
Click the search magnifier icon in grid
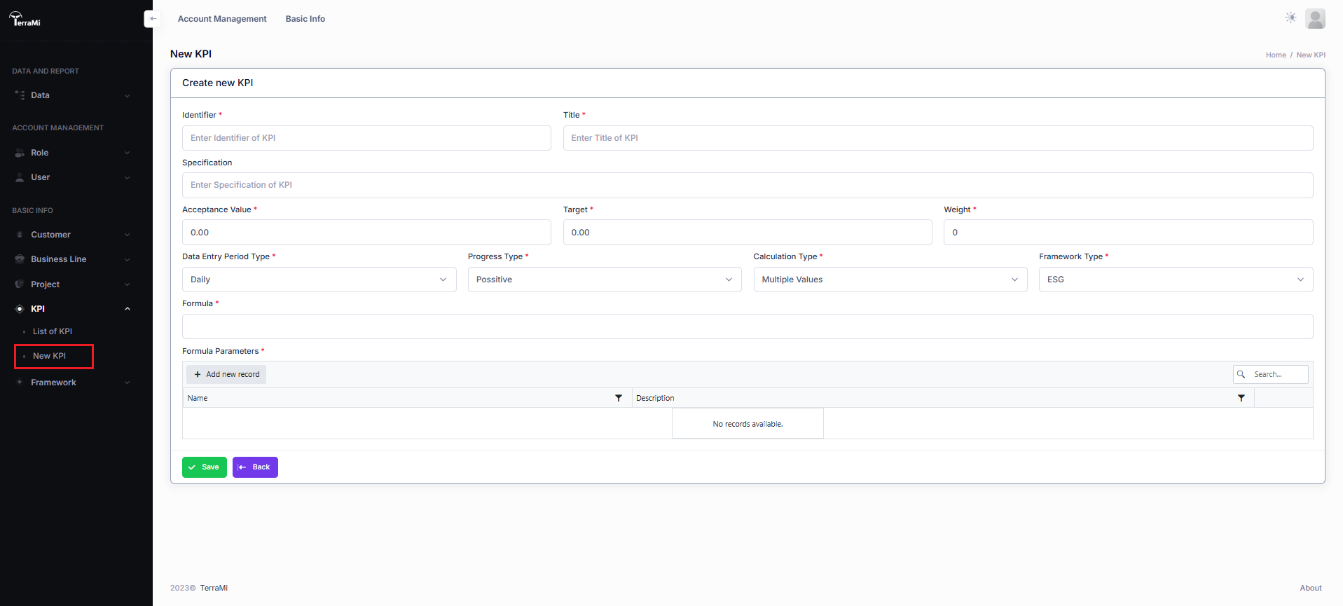pos(1242,374)
